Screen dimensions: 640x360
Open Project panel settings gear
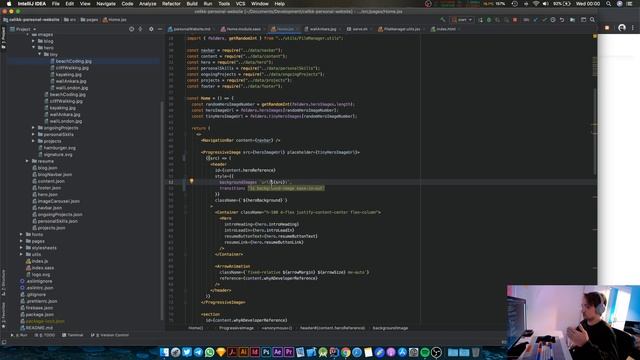tap(151, 29)
